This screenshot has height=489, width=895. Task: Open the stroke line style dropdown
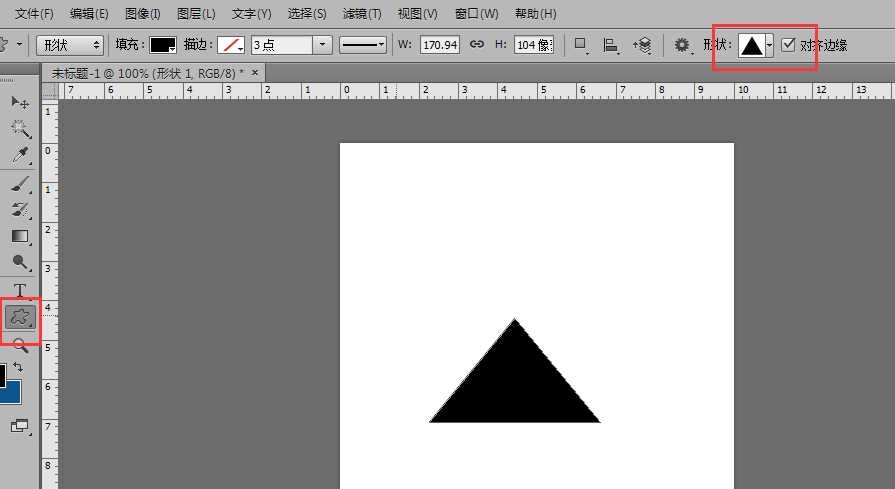pyautogui.click(x=363, y=45)
